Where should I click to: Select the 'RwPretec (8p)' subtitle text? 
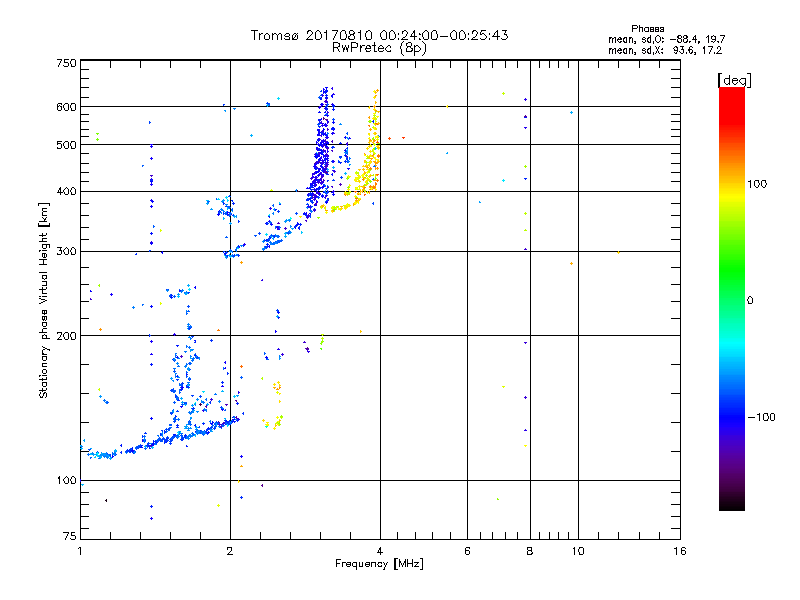click(x=379, y=48)
